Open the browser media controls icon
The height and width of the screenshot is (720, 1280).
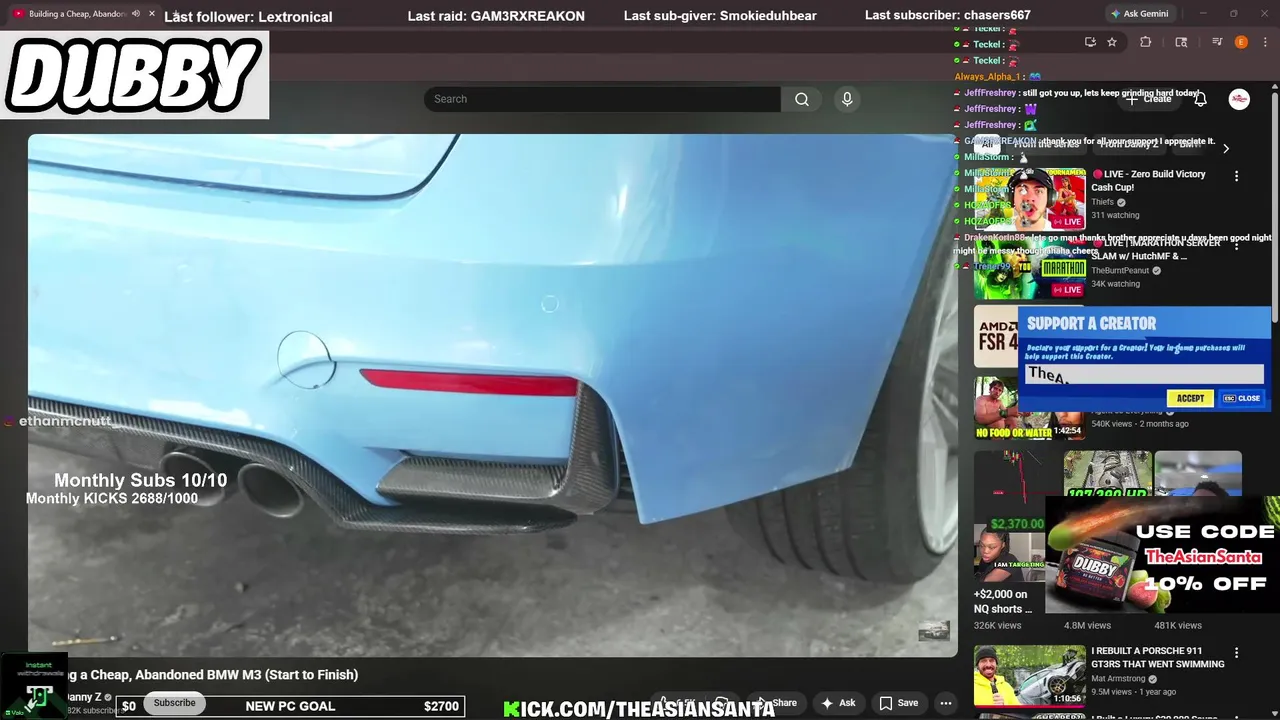pos(1217,42)
